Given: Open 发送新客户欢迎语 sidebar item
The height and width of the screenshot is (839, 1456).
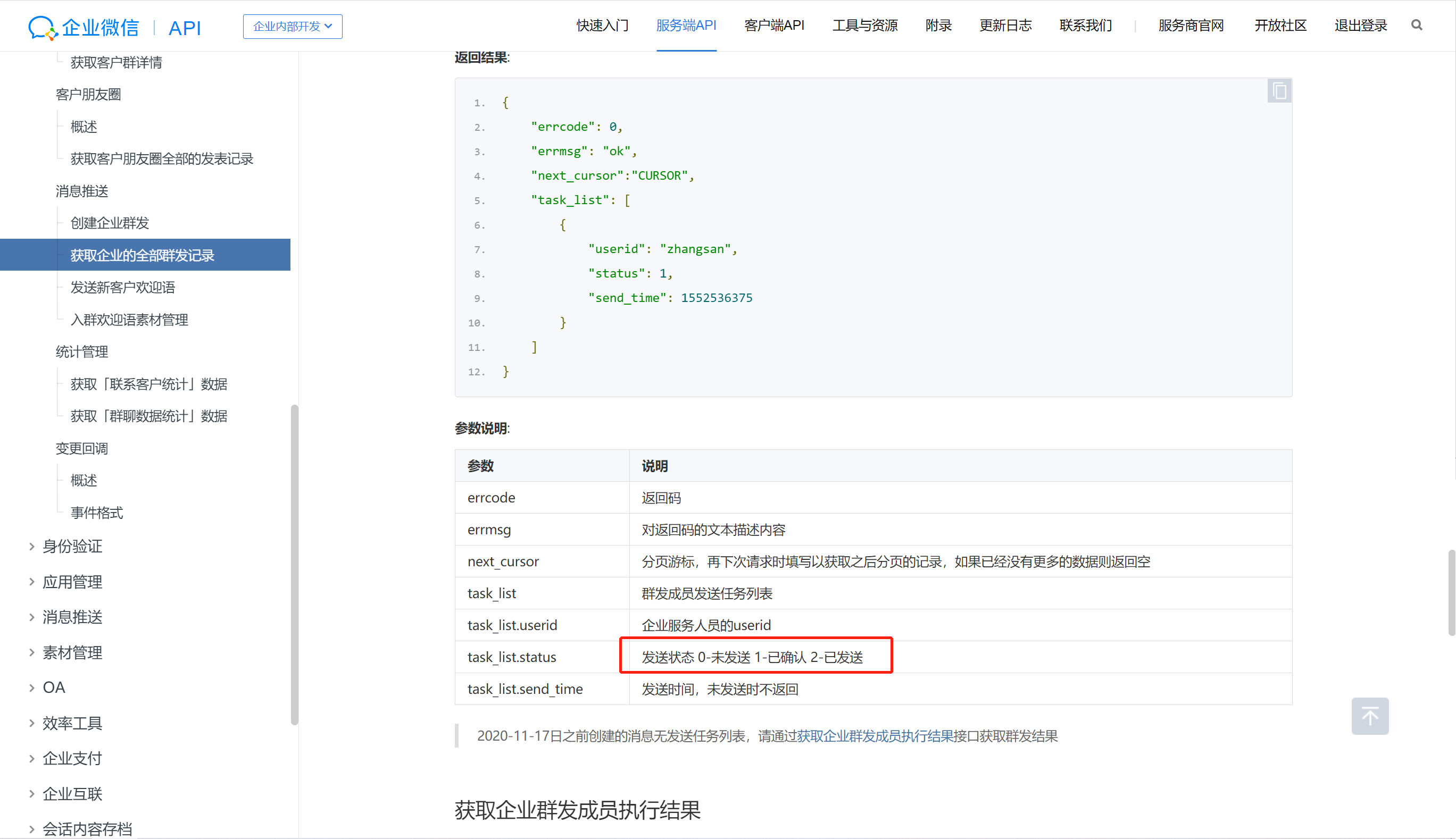Looking at the screenshot, I should [122, 288].
